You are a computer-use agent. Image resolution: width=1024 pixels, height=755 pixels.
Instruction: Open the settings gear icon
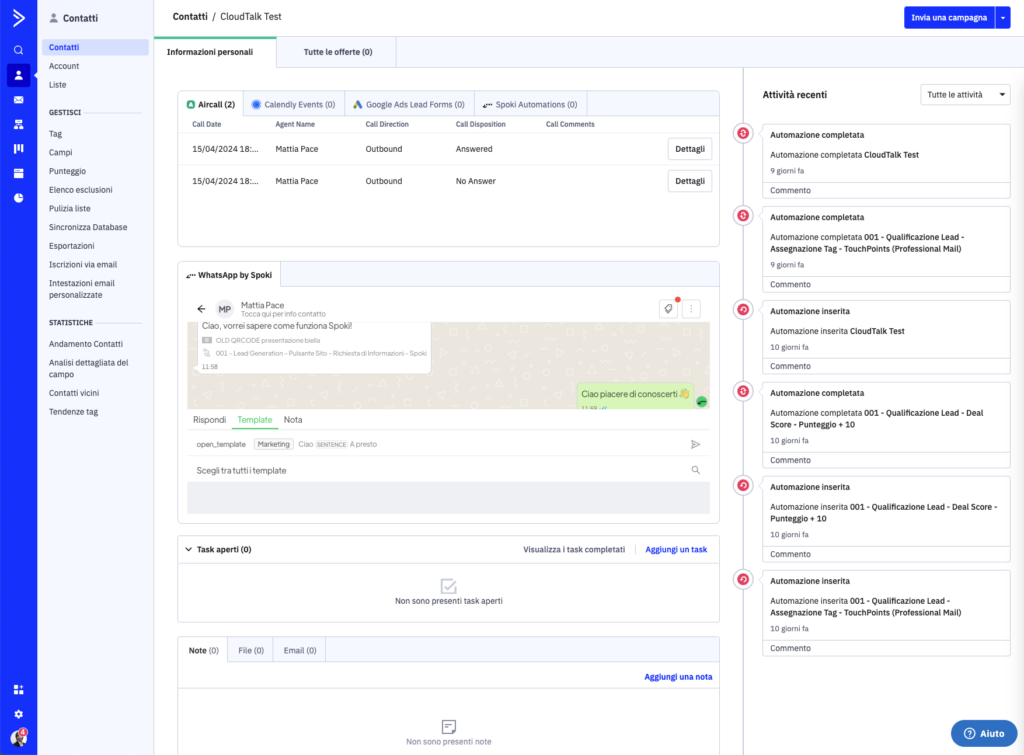(18, 715)
